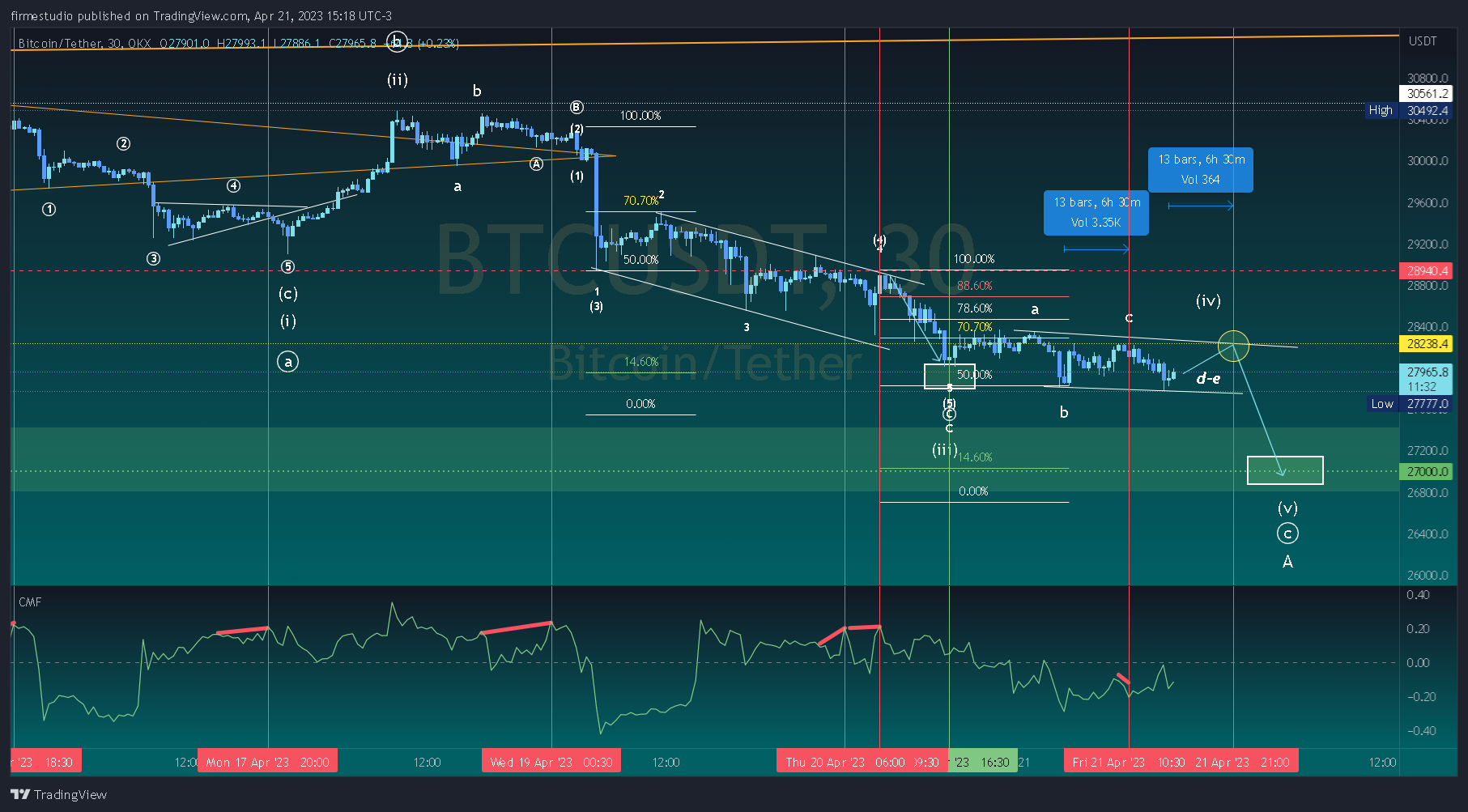Select the High 30492.4 price label
Viewport: 1468px width, 812px height.
click(x=1407, y=110)
